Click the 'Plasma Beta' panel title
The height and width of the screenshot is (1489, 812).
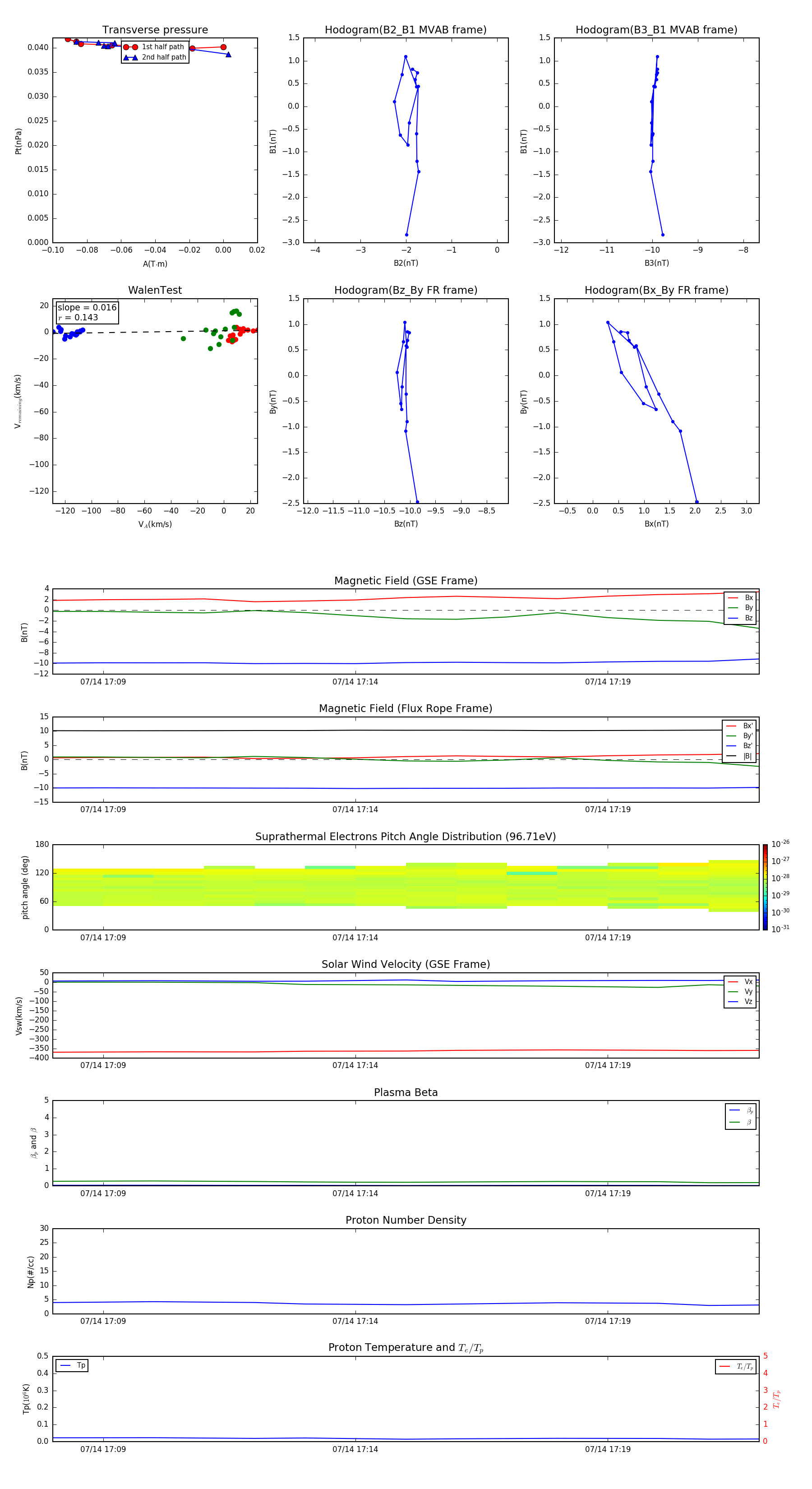(x=406, y=1092)
